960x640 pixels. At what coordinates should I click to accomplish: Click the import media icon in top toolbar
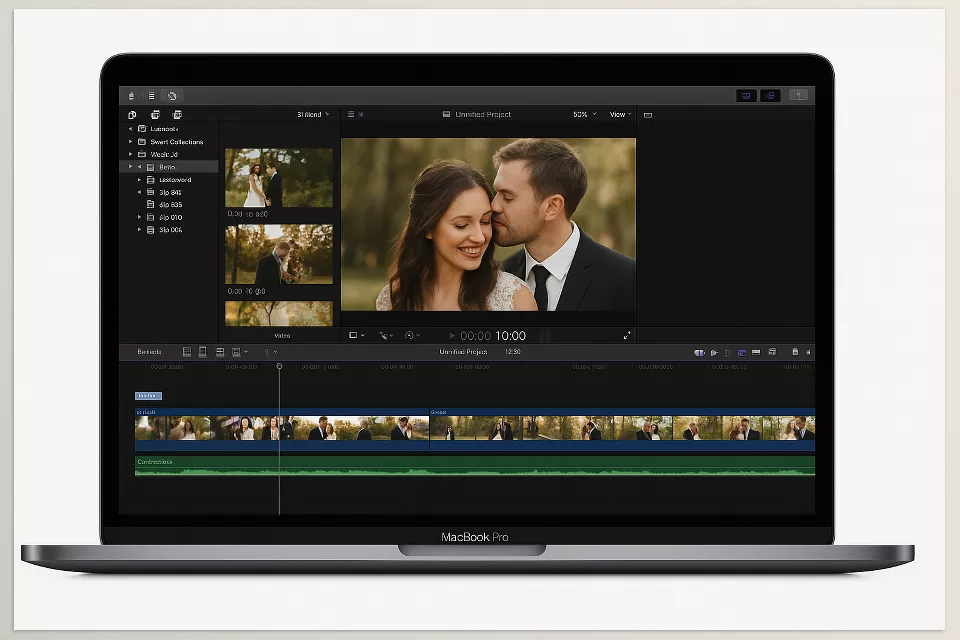[x=131, y=96]
